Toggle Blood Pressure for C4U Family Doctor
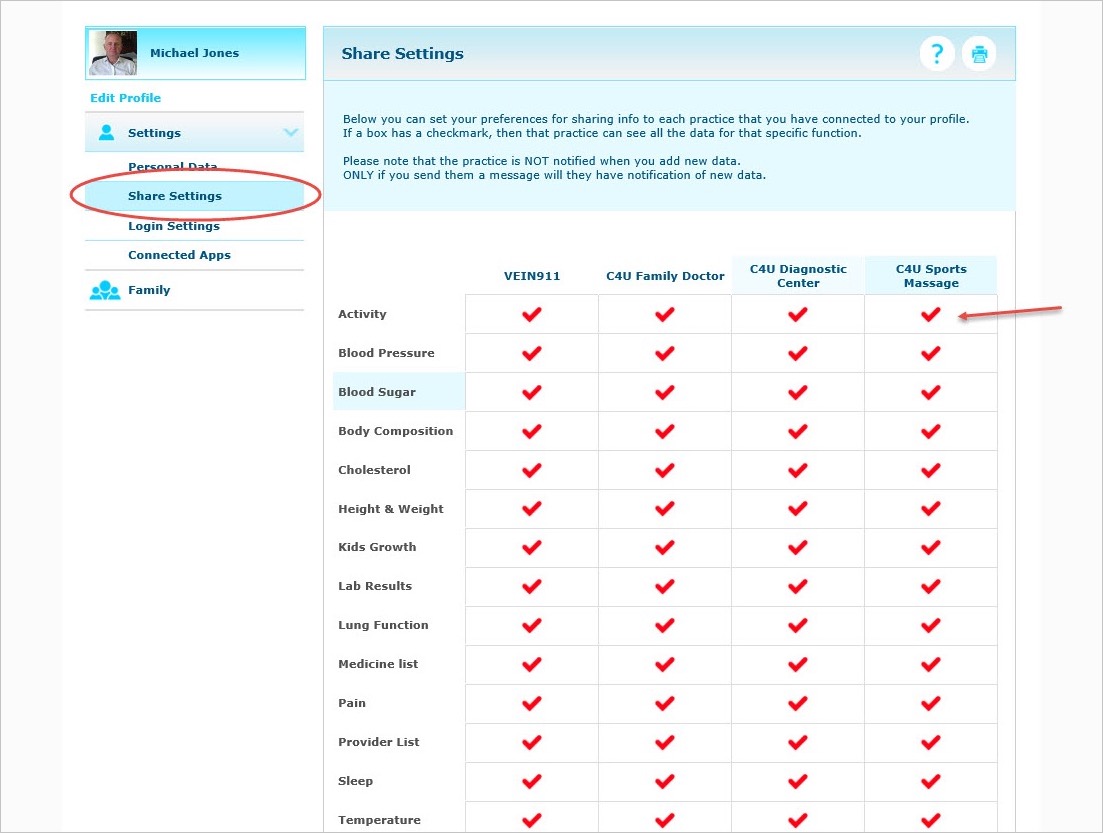The image size is (1103, 833). click(x=665, y=353)
